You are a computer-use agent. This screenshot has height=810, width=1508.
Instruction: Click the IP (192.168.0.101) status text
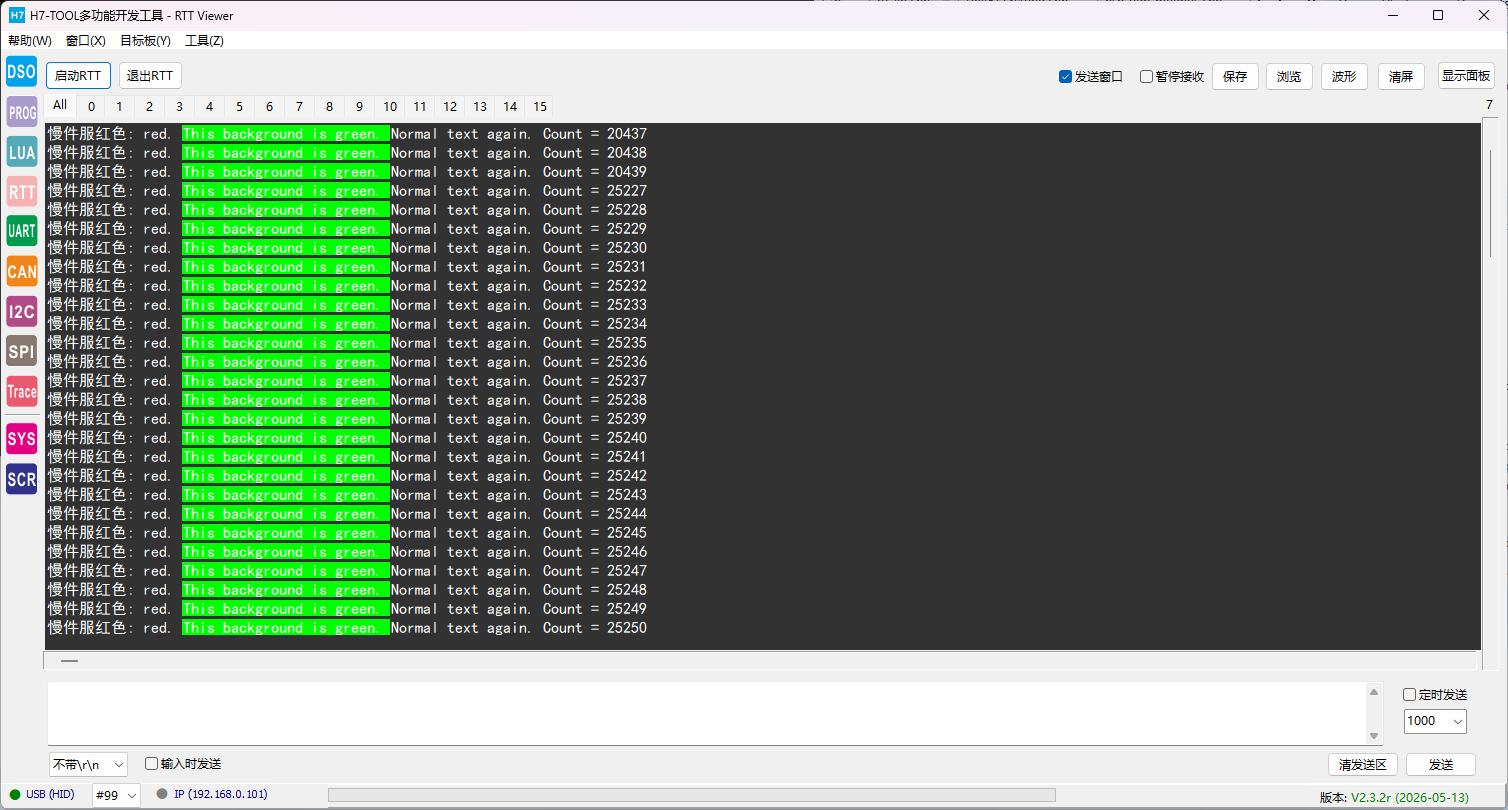coord(220,795)
